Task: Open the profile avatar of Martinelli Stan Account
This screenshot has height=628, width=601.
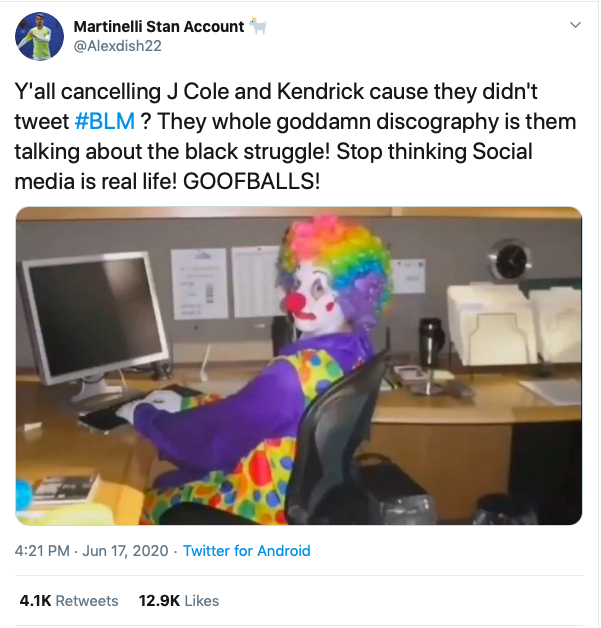Action: pyautogui.click(x=39, y=36)
